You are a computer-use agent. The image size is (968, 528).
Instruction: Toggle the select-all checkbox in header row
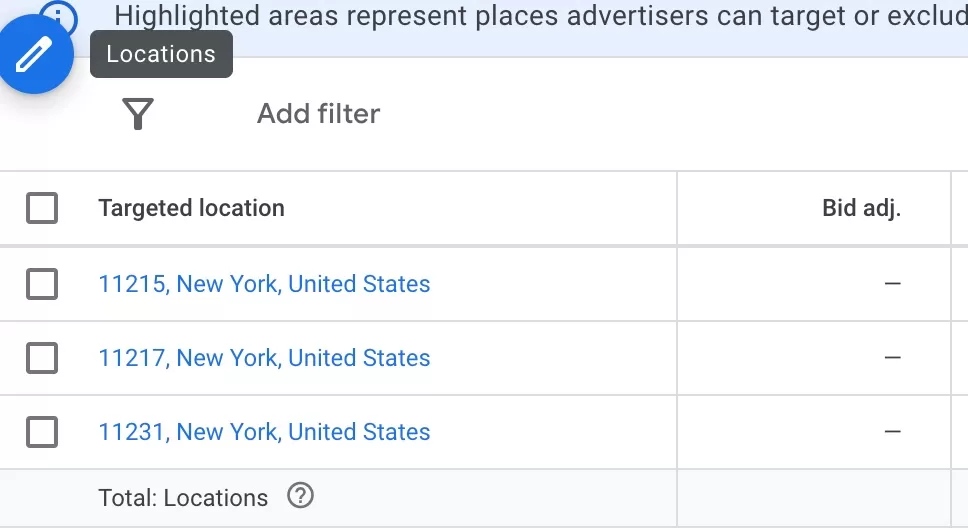pyautogui.click(x=42, y=208)
